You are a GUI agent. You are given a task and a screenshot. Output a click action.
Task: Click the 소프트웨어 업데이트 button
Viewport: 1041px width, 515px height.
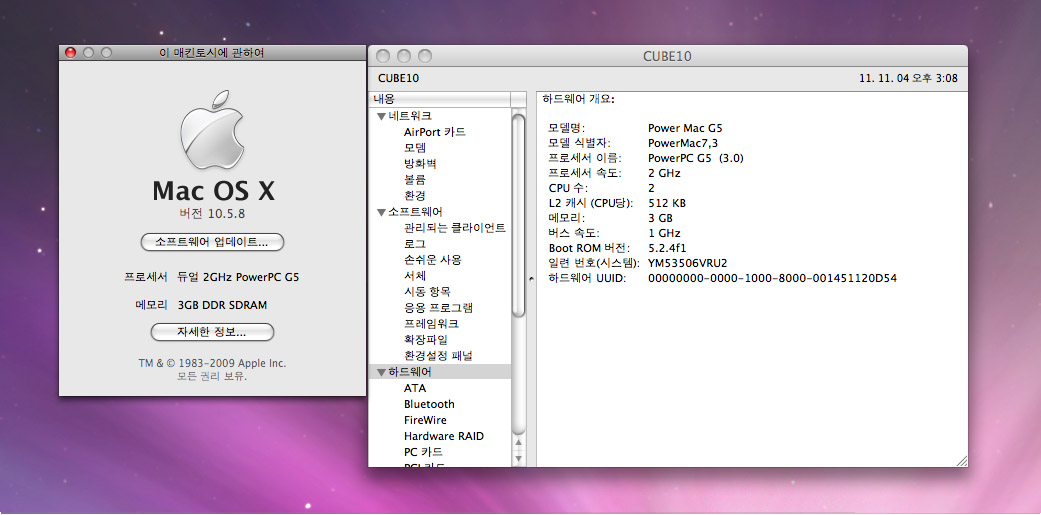212,242
